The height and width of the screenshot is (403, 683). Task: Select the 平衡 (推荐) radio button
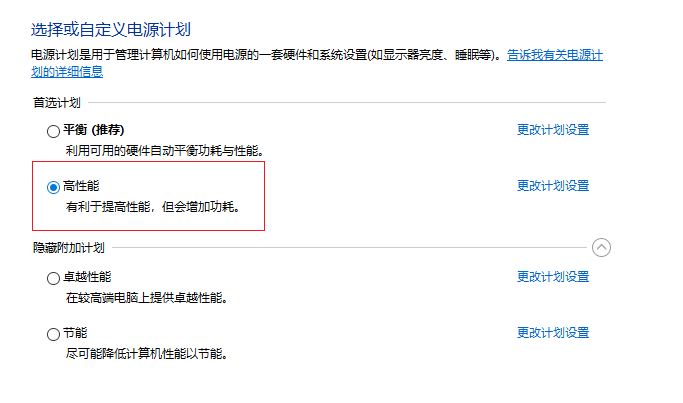[x=53, y=131]
